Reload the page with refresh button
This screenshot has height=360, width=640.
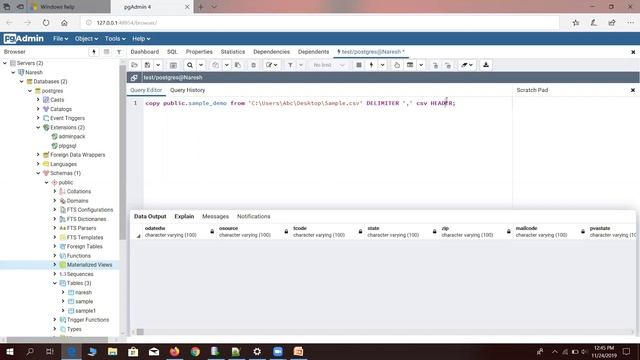[46, 23]
